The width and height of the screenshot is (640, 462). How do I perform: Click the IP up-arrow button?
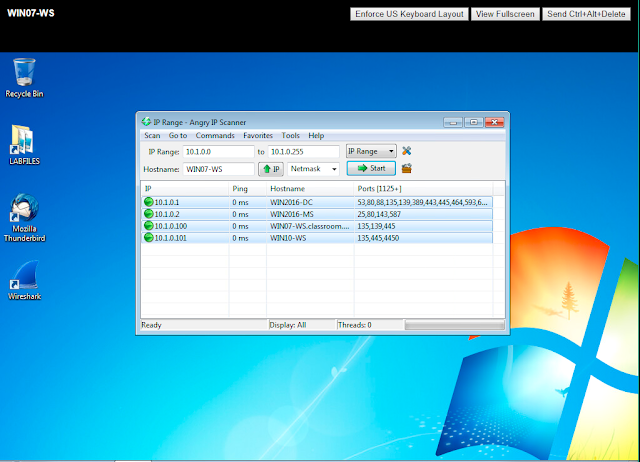pyautogui.click(x=271, y=169)
